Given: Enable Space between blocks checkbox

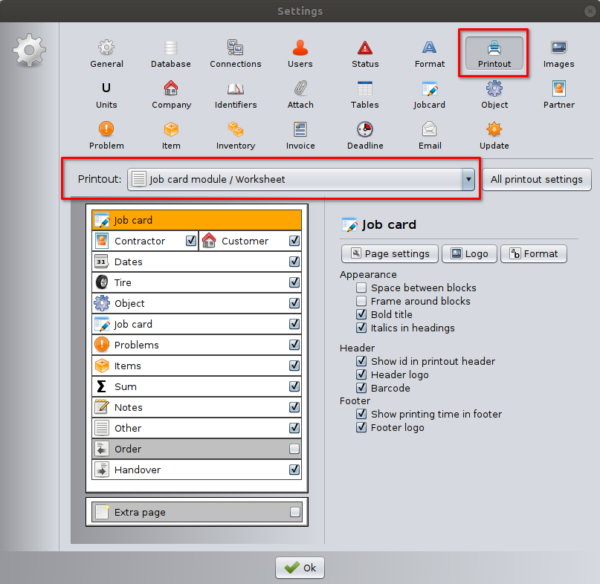Looking at the screenshot, I should pyautogui.click(x=361, y=287).
